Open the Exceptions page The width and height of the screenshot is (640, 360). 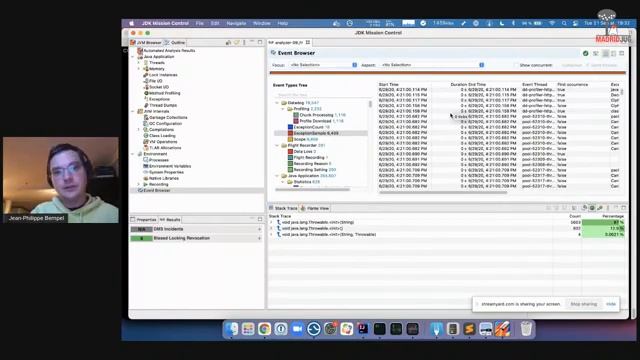[x=159, y=99]
